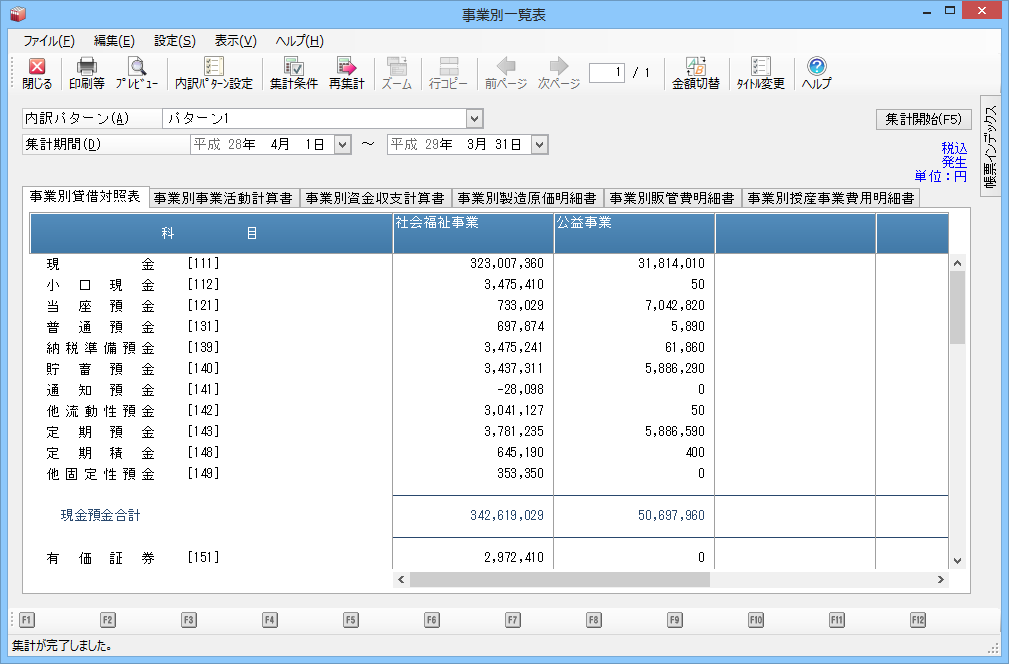1009x664 pixels.
Task: Click the 閉じる (close) toolbar icon
Action: tap(37, 67)
